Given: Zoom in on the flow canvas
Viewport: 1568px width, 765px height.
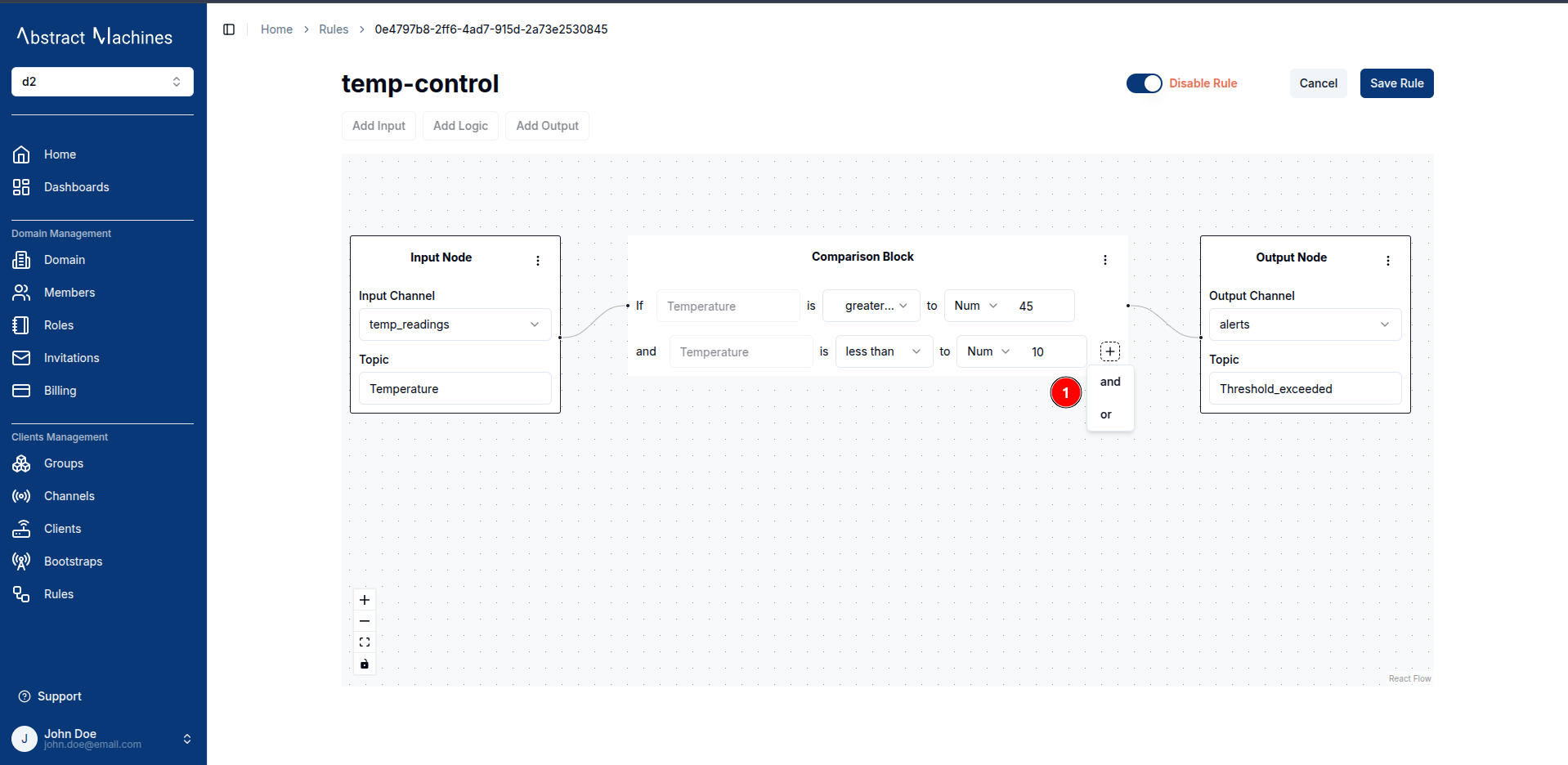Looking at the screenshot, I should coord(365,600).
